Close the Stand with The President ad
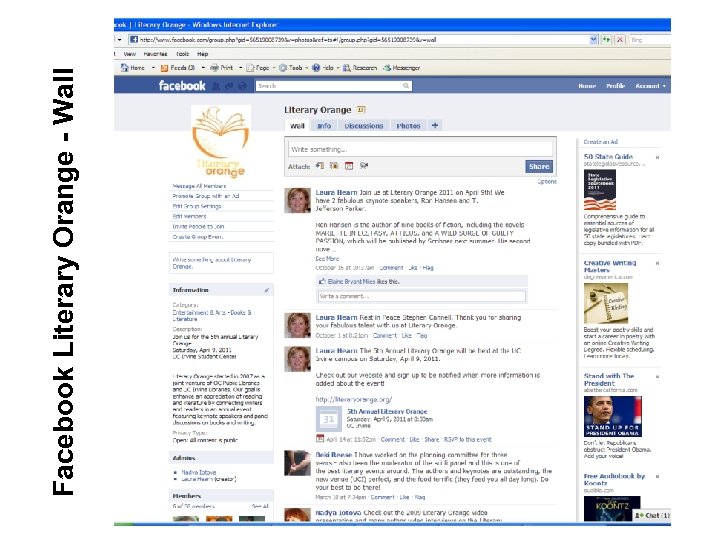720x540 pixels. [x=657, y=377]
